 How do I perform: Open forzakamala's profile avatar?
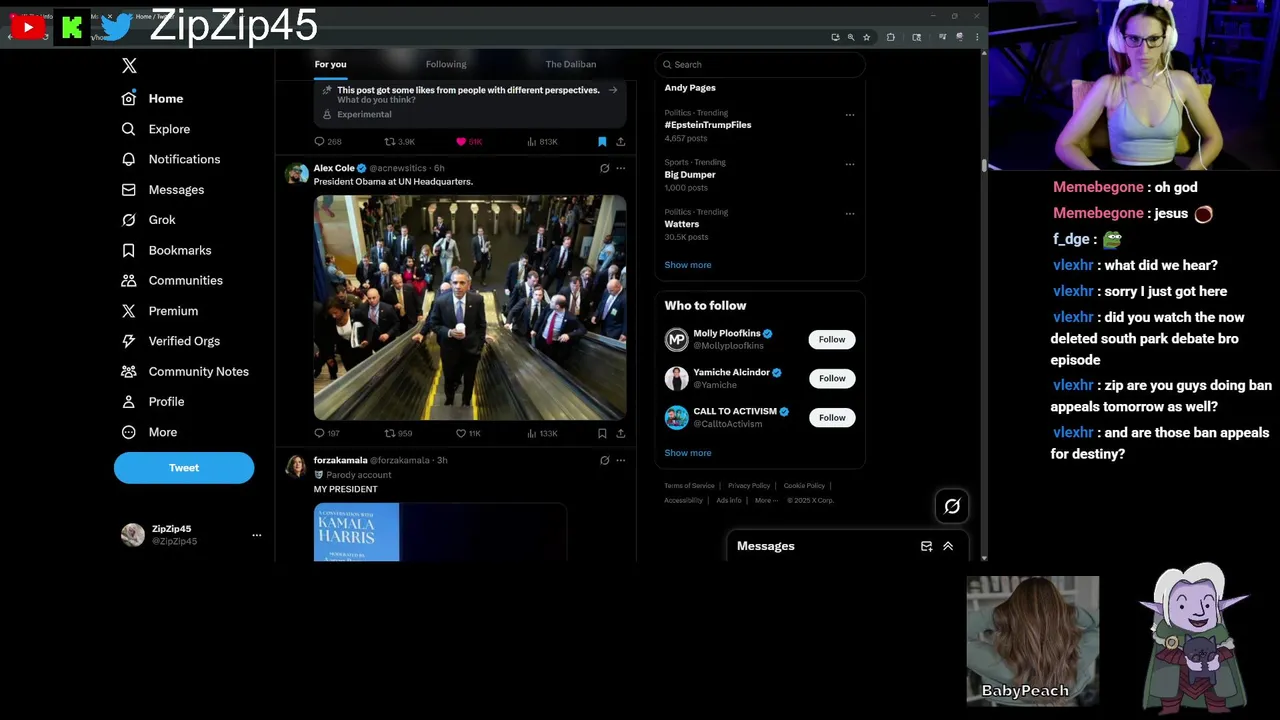click(297, 466)
